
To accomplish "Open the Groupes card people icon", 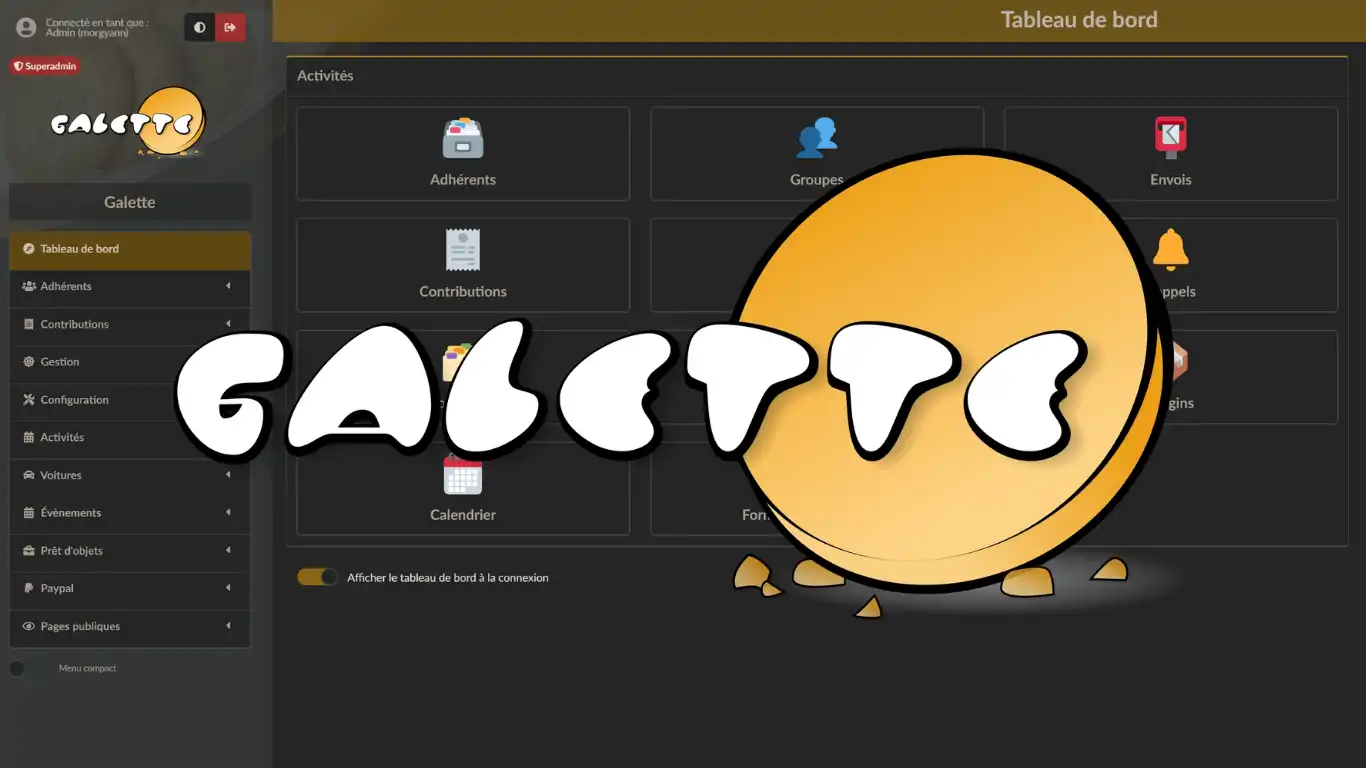I will (817, 139).
